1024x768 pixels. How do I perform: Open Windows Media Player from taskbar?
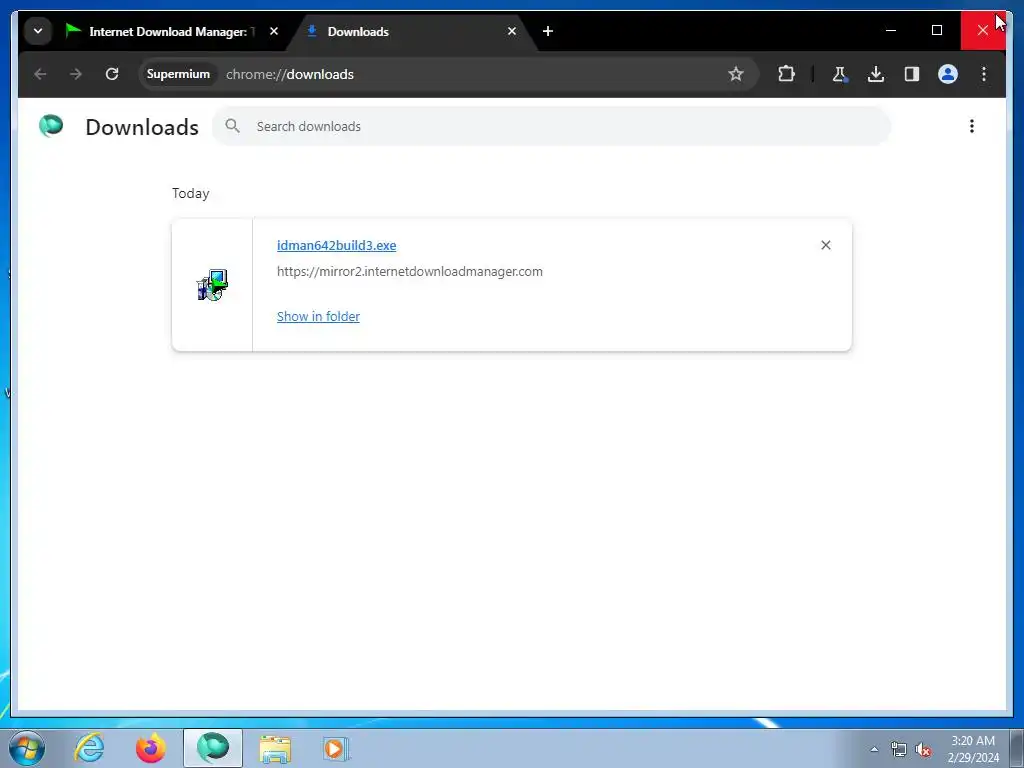336,748
